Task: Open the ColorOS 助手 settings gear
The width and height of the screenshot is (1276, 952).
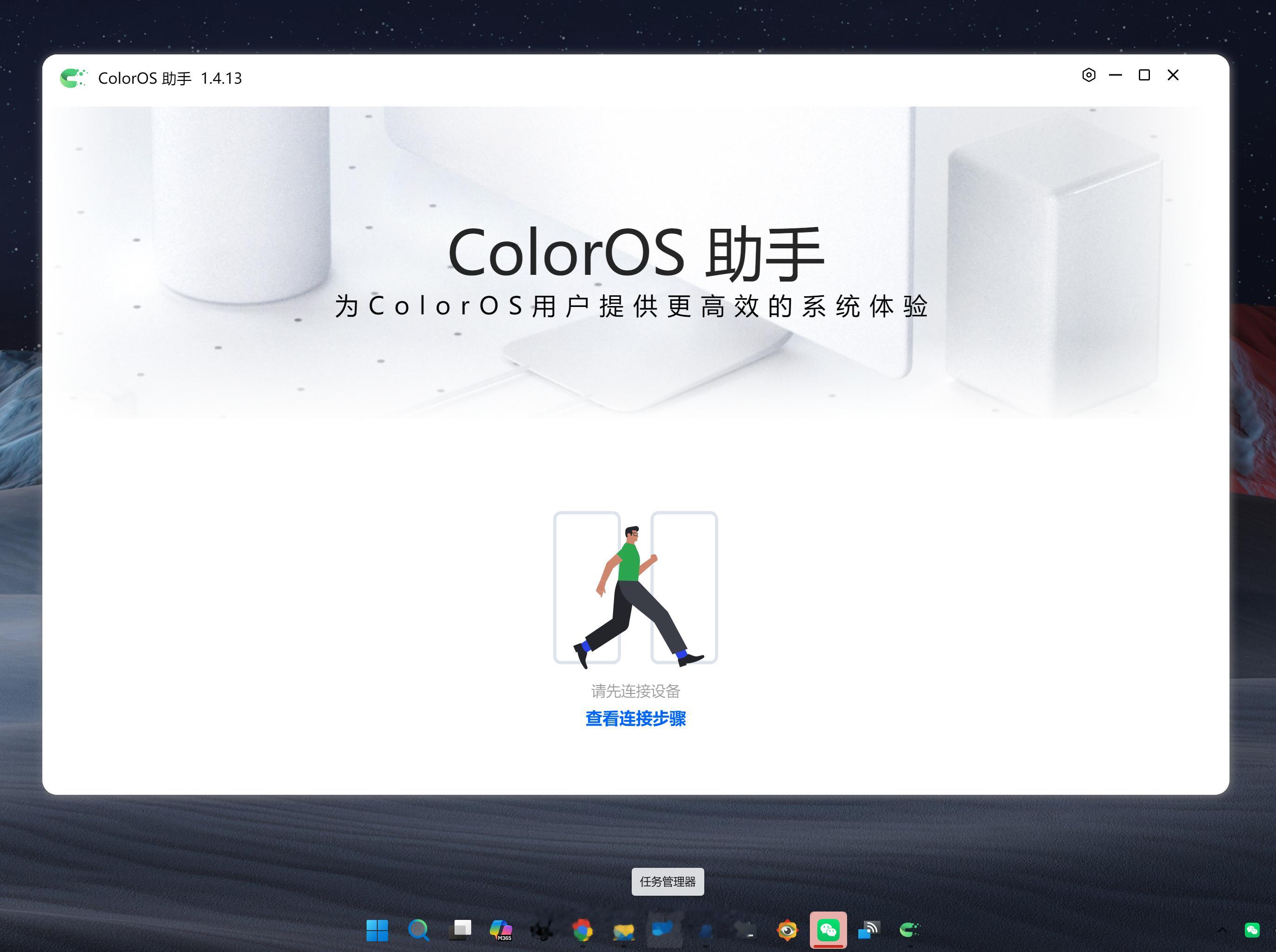Action: 1089,75
